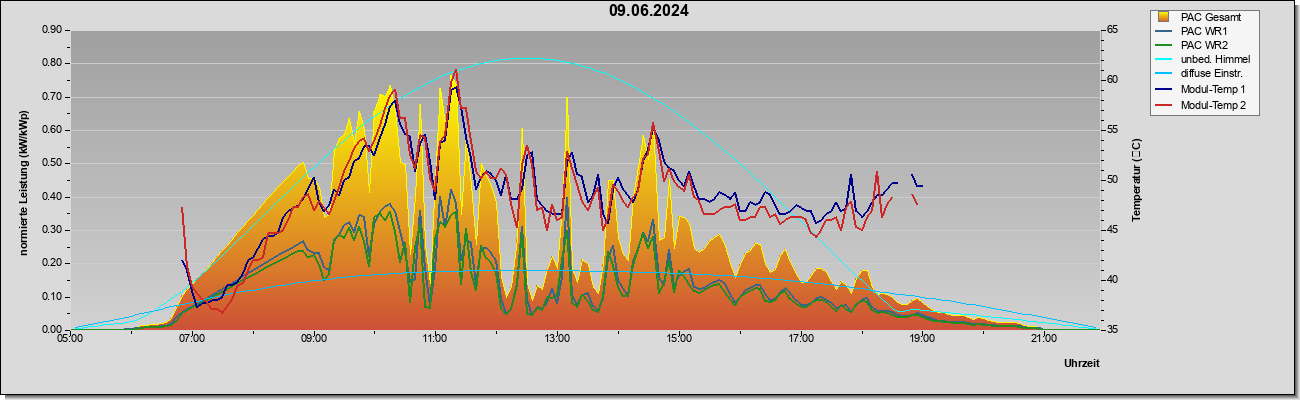The image size is (1300, 400).
Task: Click the 19:00 time axis label
Action: (x=922, y=338)
